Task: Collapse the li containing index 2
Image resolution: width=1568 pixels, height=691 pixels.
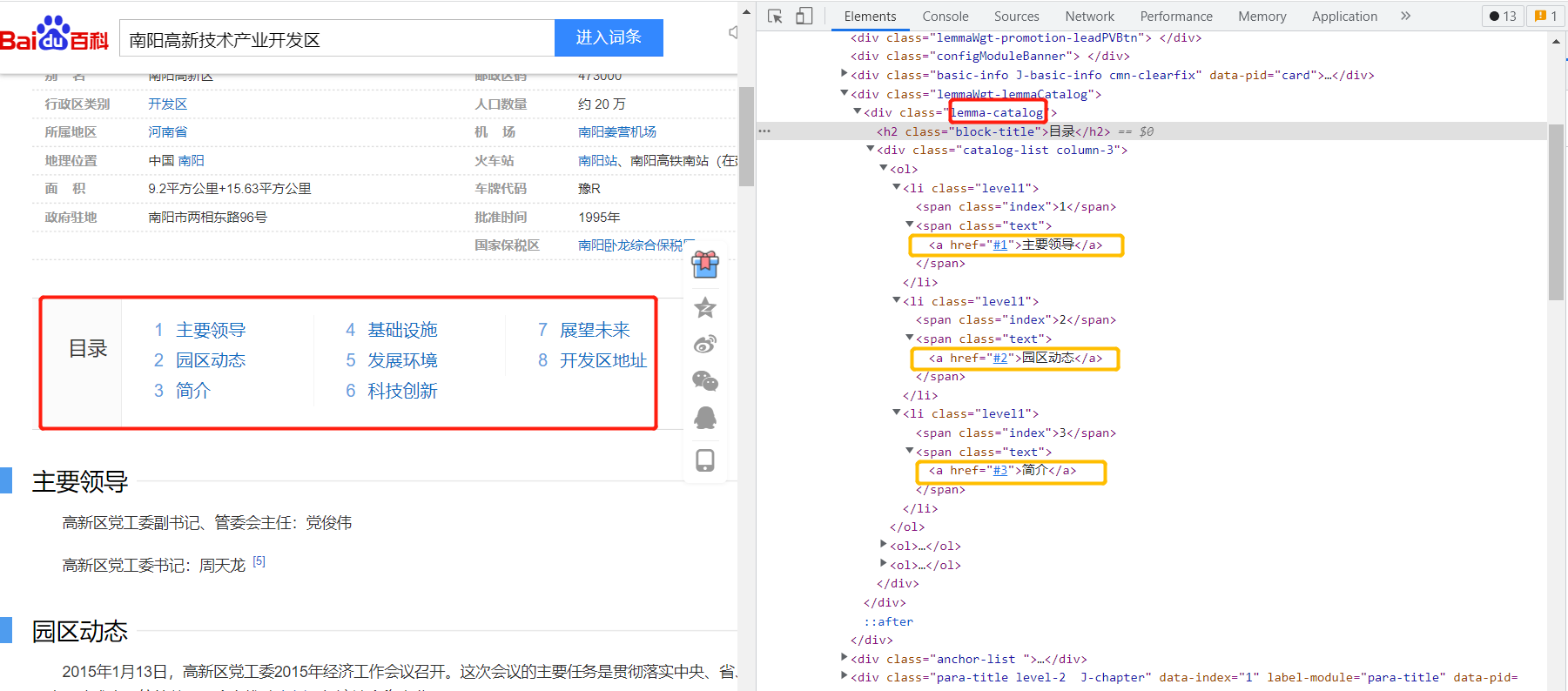Action: tap(896, 300)
